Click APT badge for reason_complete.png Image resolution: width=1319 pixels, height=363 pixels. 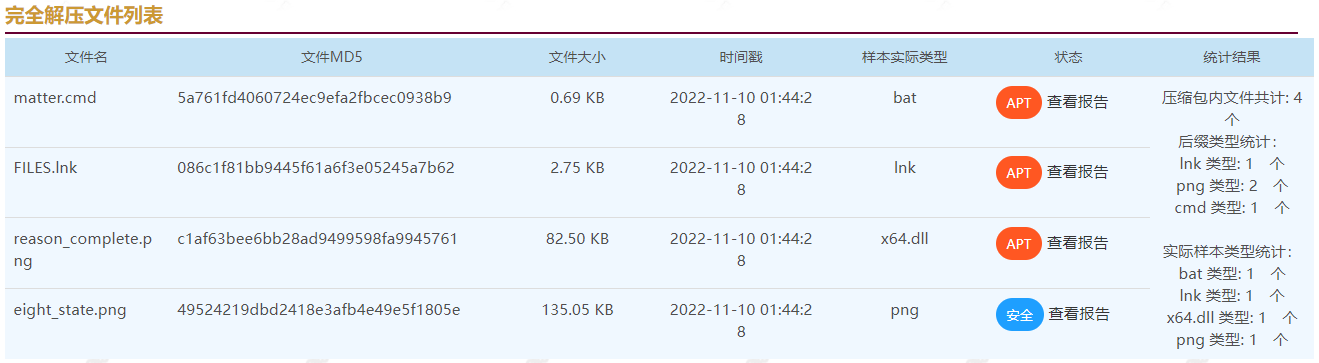(1018, 244)
